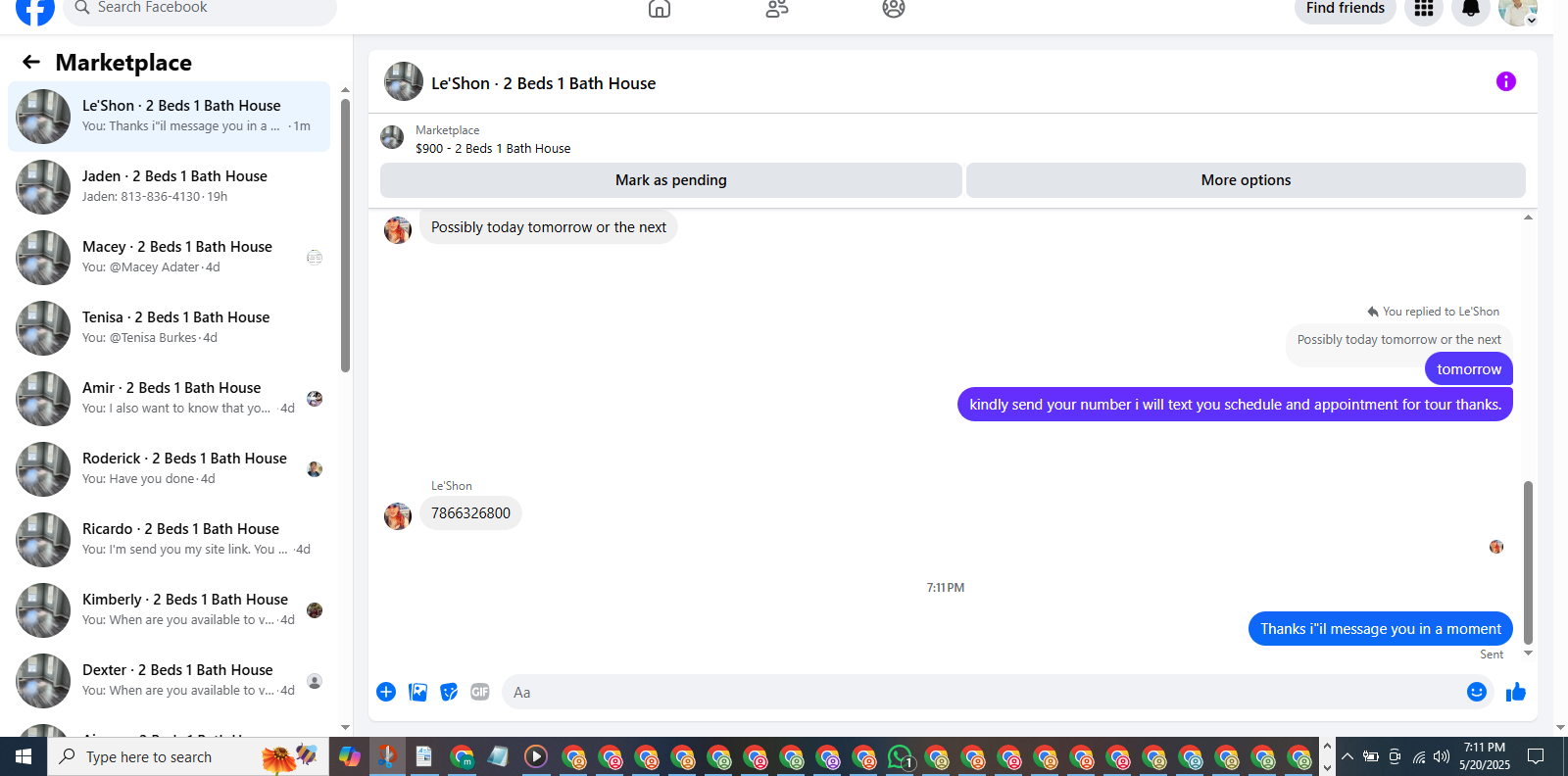
Task: Click the 'kindly send your number' message bubble
Action: (x=1235, y=405)
